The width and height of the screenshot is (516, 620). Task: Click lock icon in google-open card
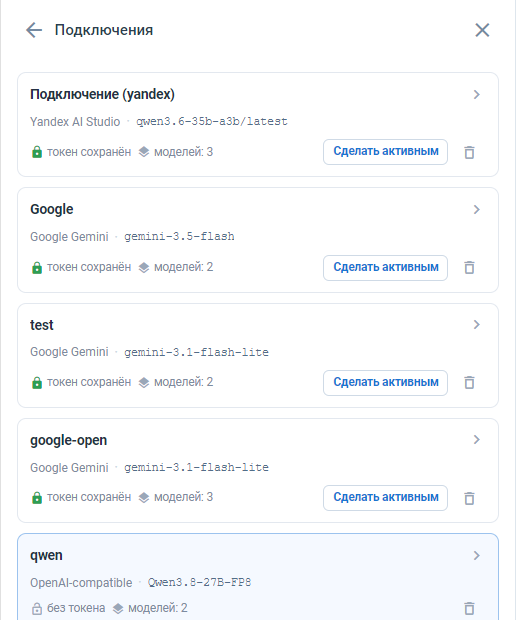[x=37, y=497]
